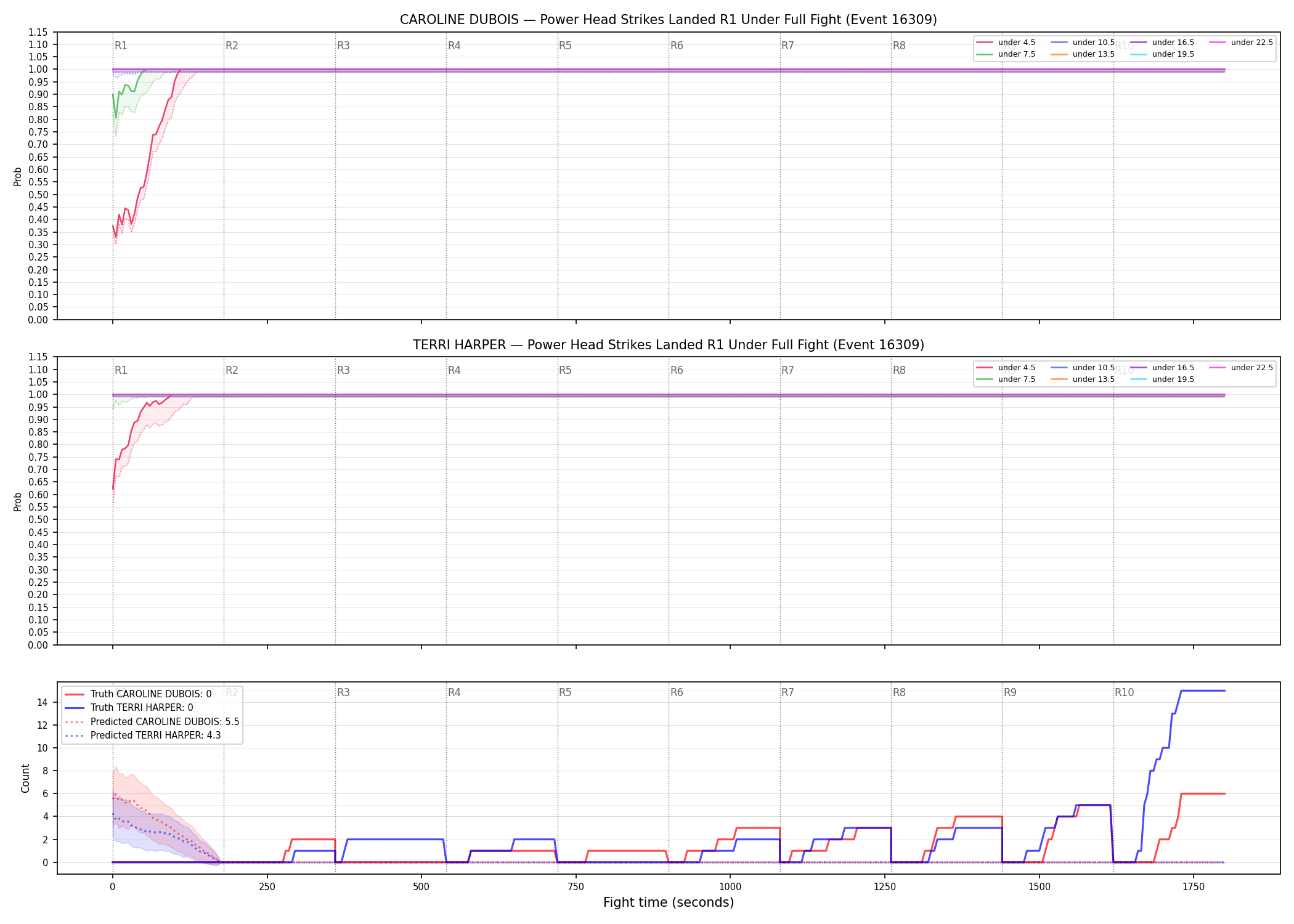
Task: Click the 'under 4.5' legend entry in top chart
Action: point(1006,43)
